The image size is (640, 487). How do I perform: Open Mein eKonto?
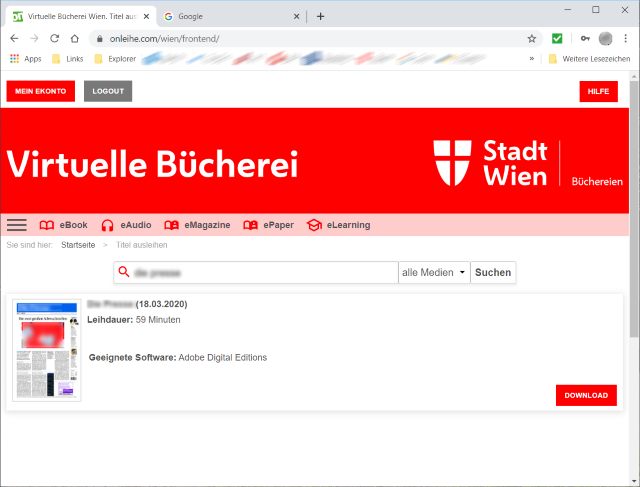click(40, 91)
